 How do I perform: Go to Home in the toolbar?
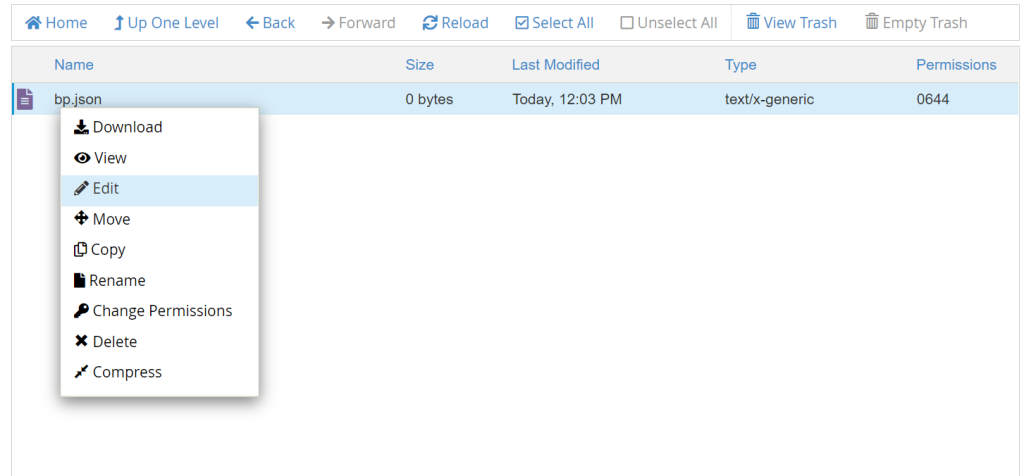click(56, 23)
